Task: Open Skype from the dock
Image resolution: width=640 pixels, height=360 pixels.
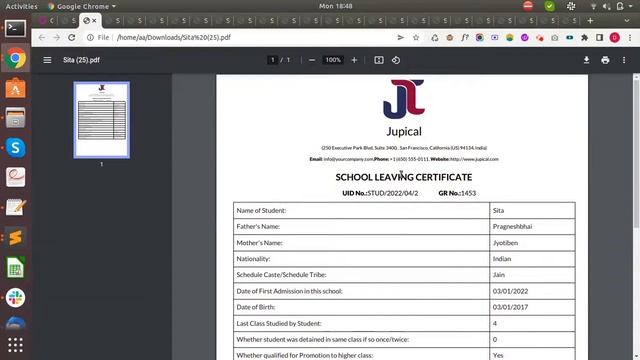Action: [16, 148]
